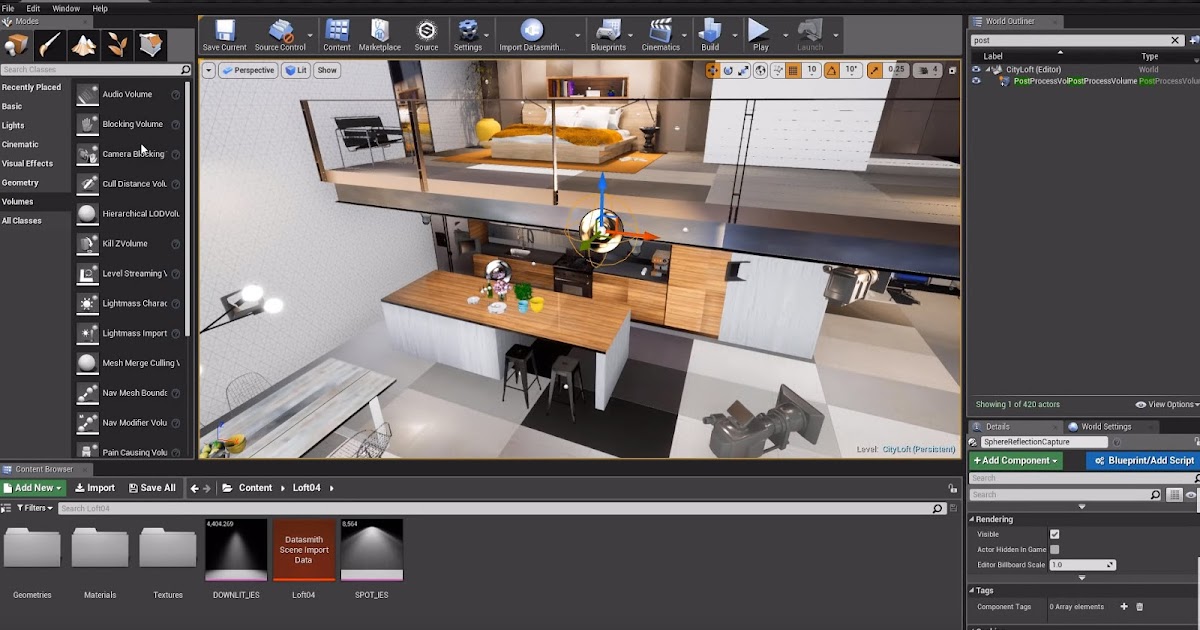Open the SPOT_IES asset thumbnail
1200x630 pixels.
tap(371, 548)
